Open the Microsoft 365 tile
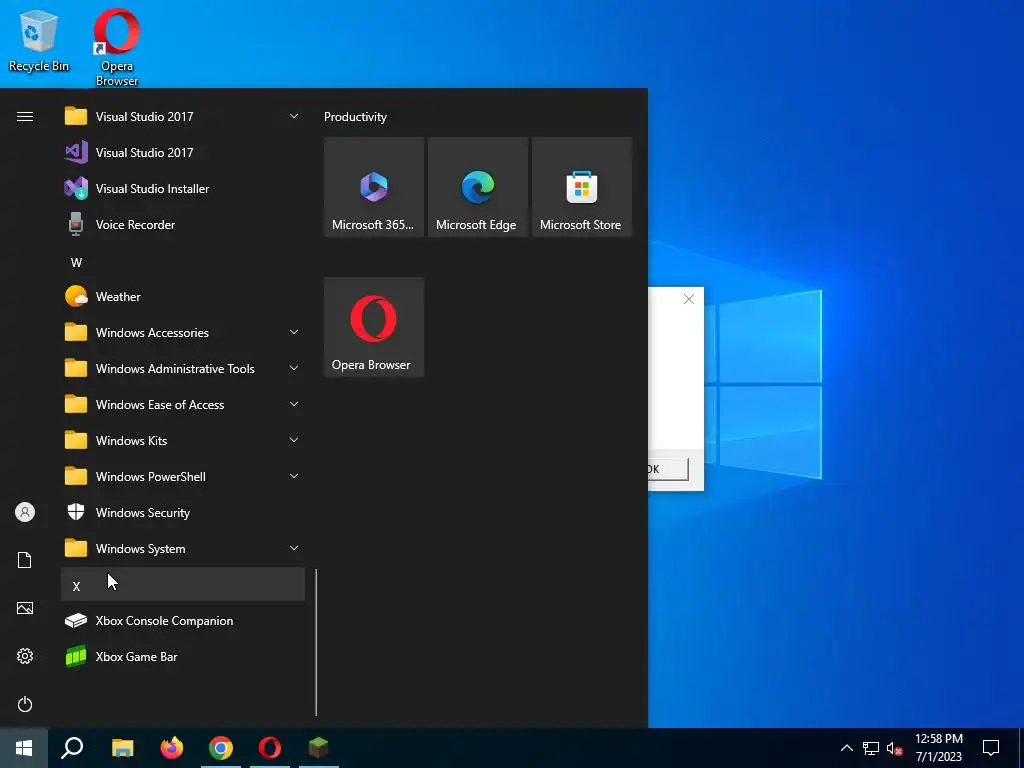Image resolution: width=1024 pixels, height=768 pixels. coord(374,187)
